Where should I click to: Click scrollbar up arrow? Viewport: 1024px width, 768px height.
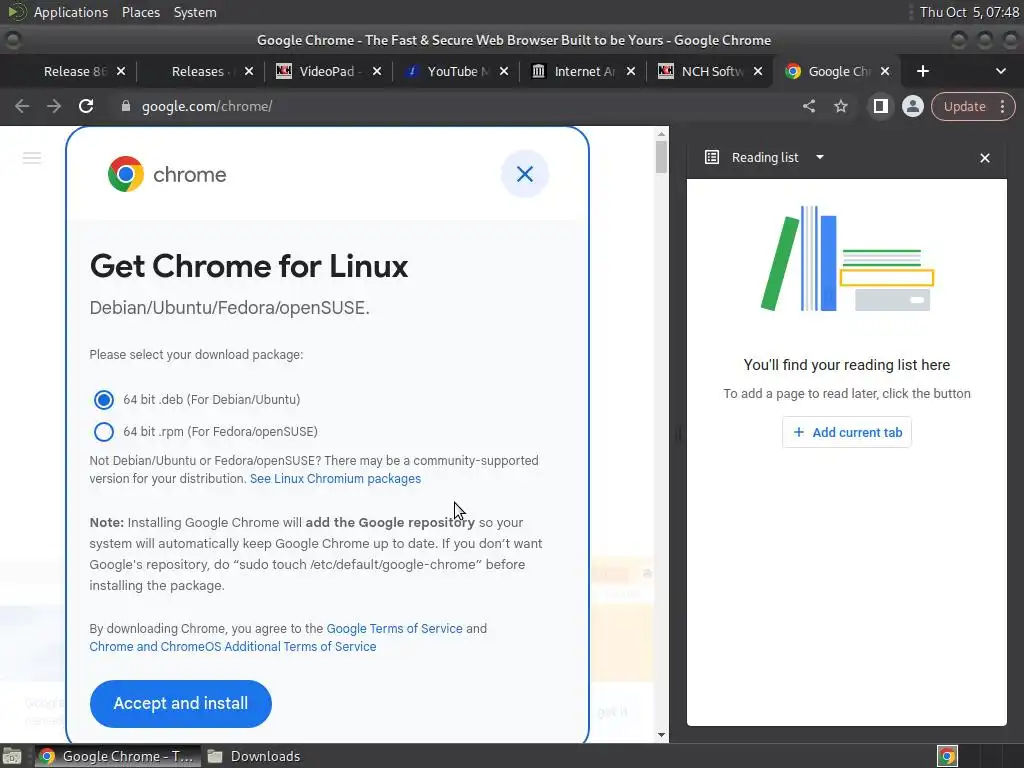click(661, 134)
